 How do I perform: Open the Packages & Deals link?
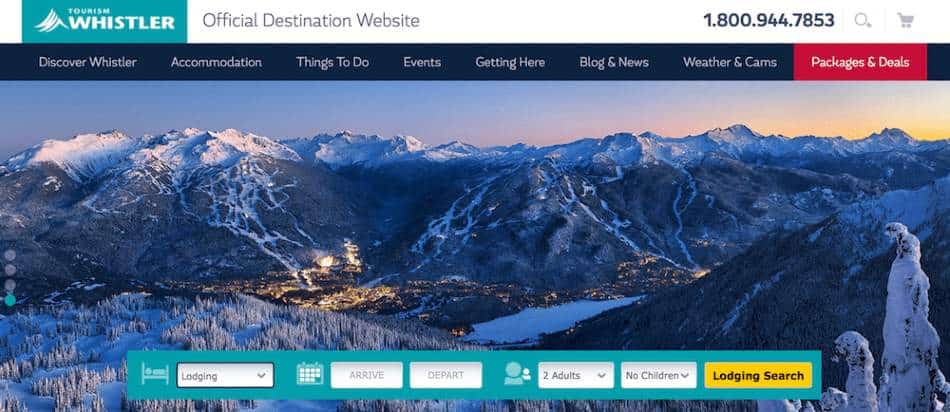pyautogui.click(x=860, y=62)
